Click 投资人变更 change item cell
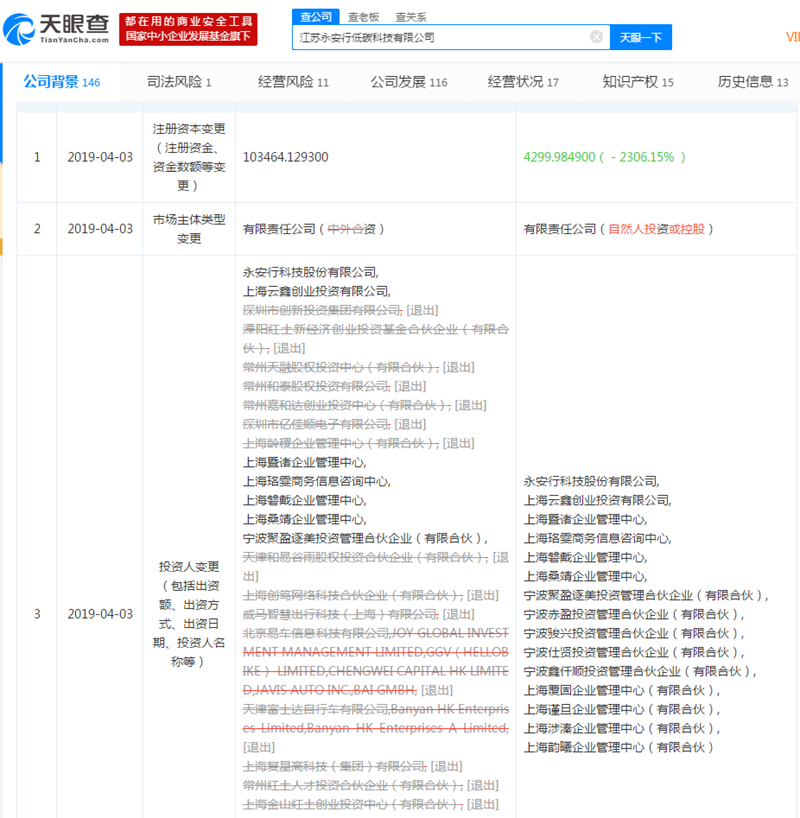The image size is (800, 818). [189, 614]
